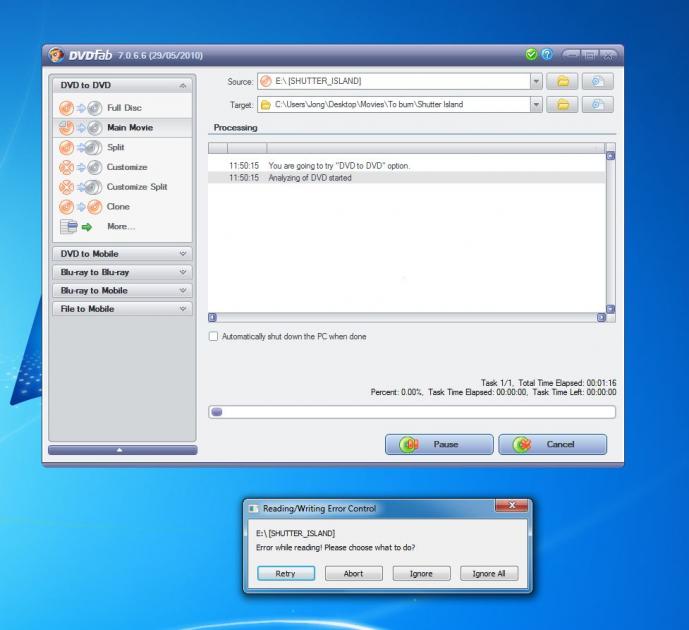Click Retry in the error dialog

click(286, 573)
